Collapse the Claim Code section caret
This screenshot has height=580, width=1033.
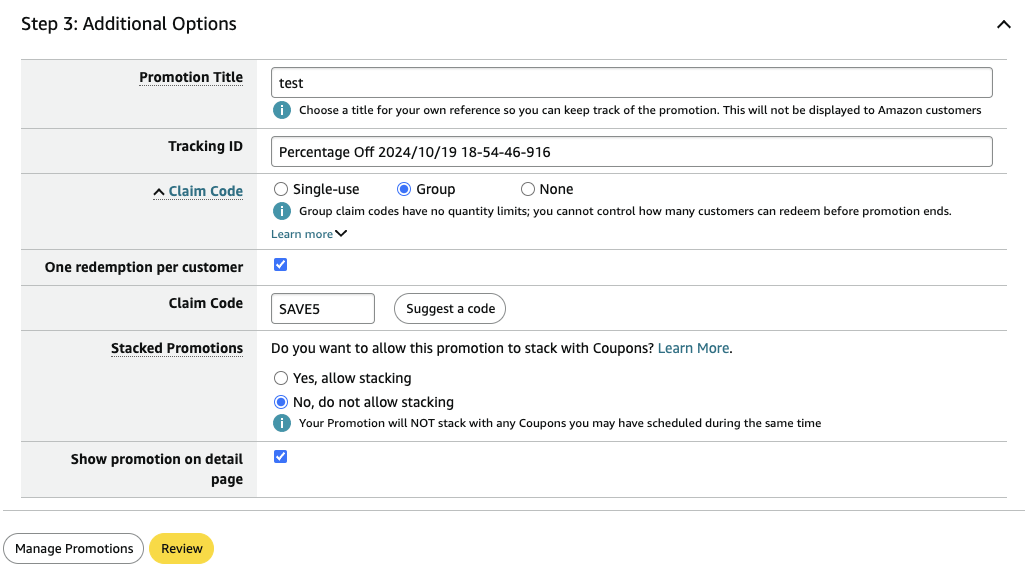click(x=159, y=192)
